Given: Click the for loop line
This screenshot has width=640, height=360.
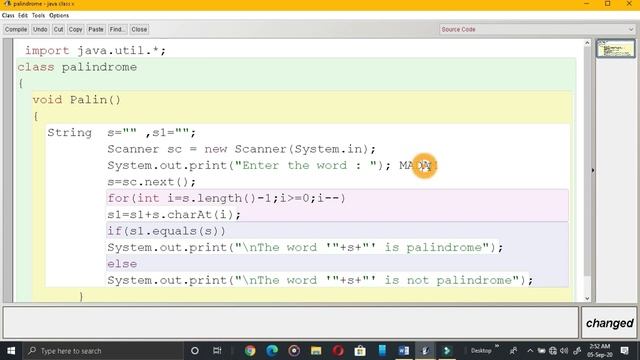Looking at the screenshot, I should [226, 198].
